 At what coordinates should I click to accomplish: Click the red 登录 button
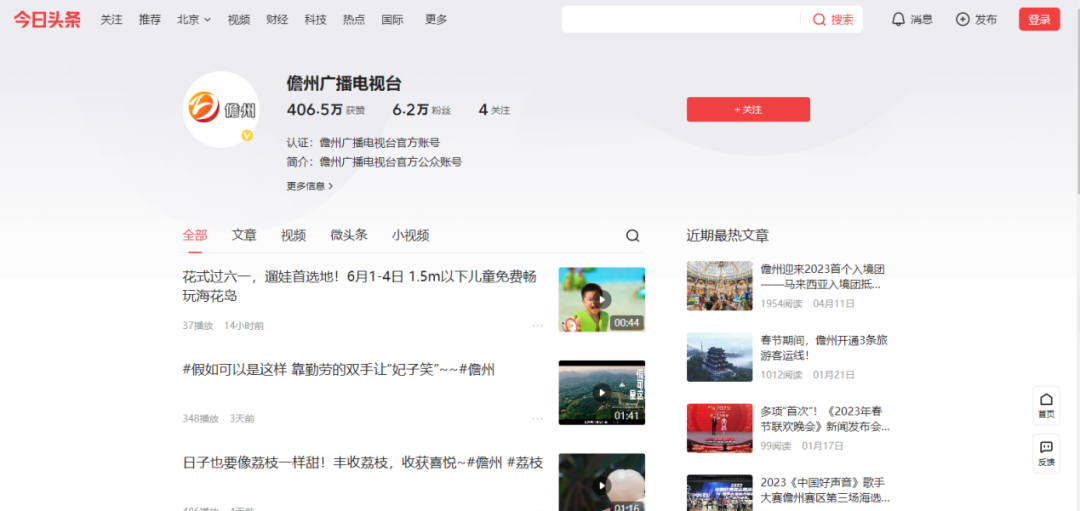pos(1039,19)
